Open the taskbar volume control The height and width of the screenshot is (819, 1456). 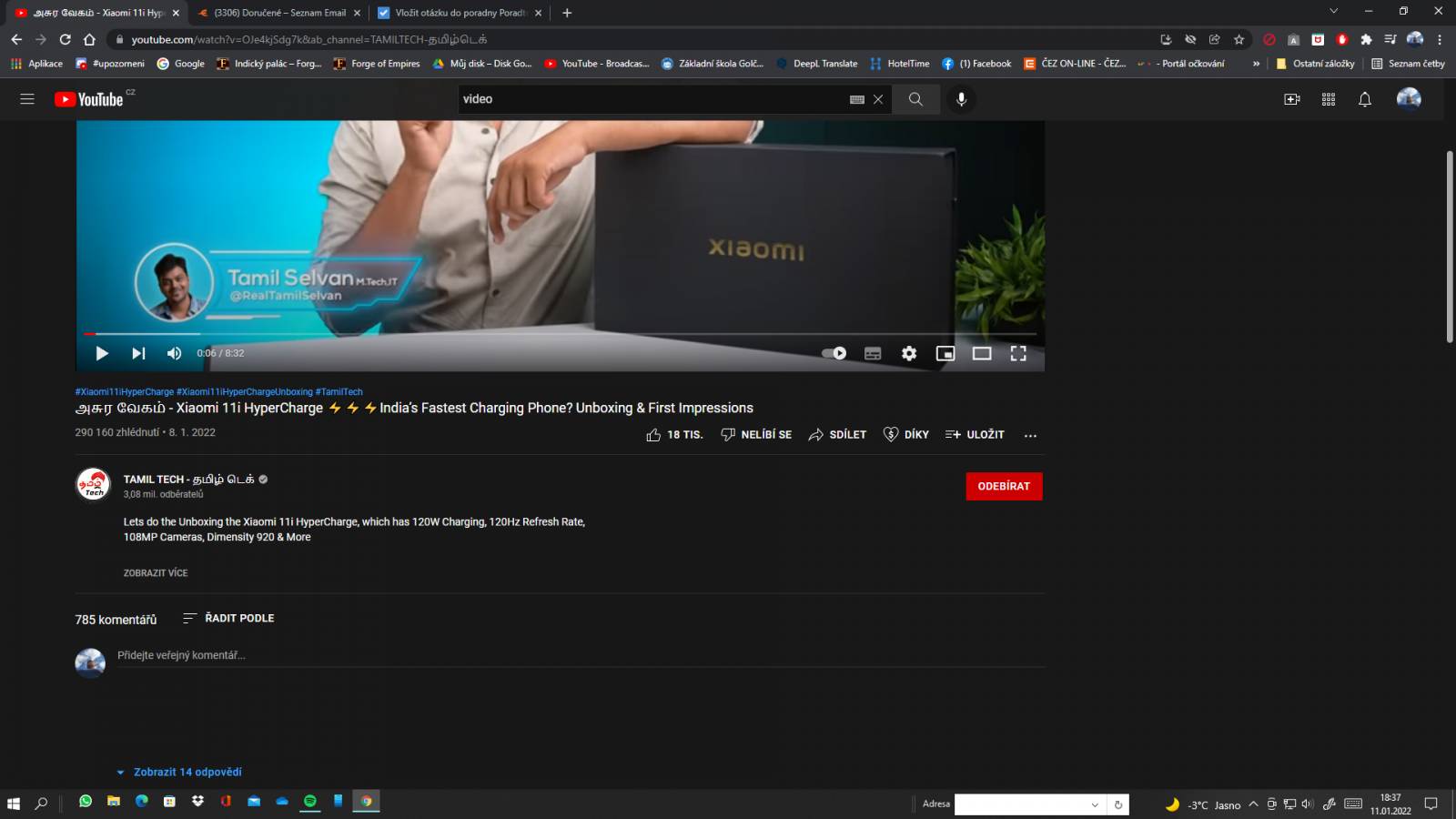1308,804
